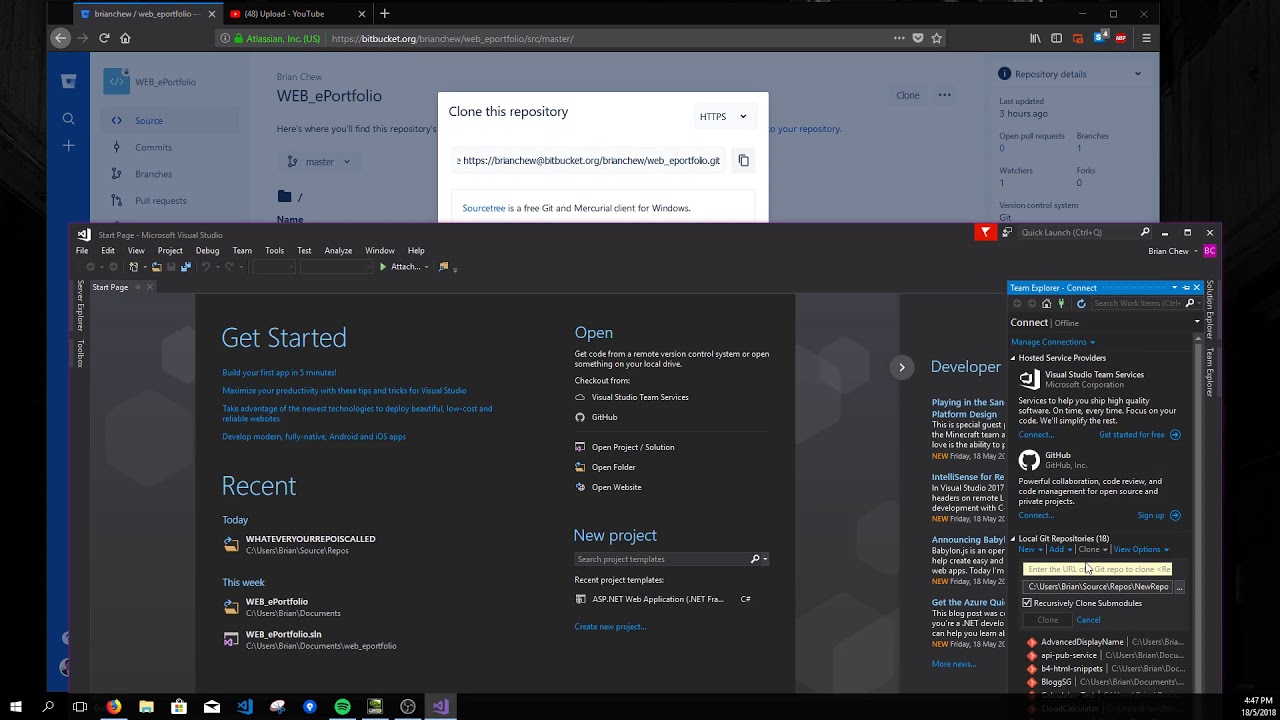
Task: Click Team Explorer Refresh icon
Action: (1080, 304)
